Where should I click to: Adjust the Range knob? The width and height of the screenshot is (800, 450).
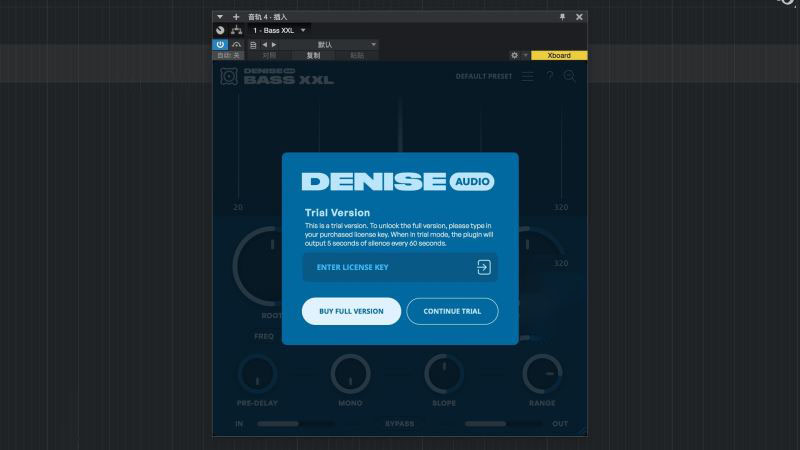(542, 373)
